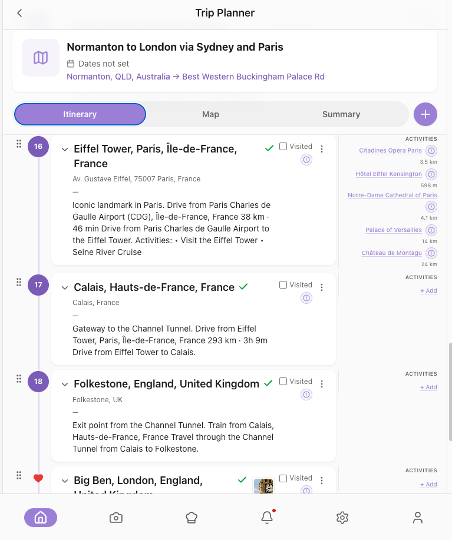This screenshot has height=540, width=452.
Task: Show info for Citadines Opéra Paris
Action: 431,150
